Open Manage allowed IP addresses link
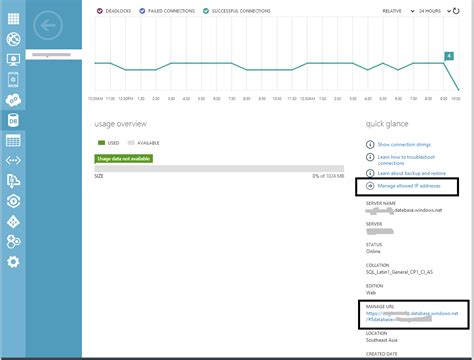 (409, 186)
